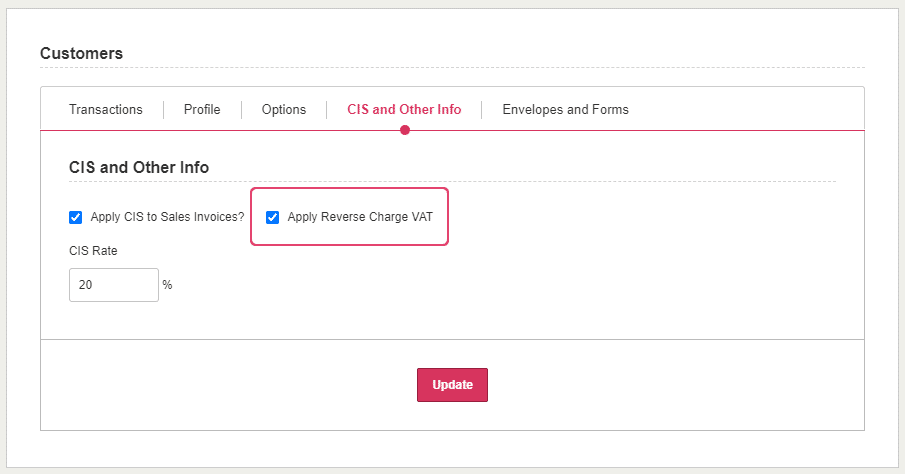Click the divider between Transactions and Profile

(163, 109)
